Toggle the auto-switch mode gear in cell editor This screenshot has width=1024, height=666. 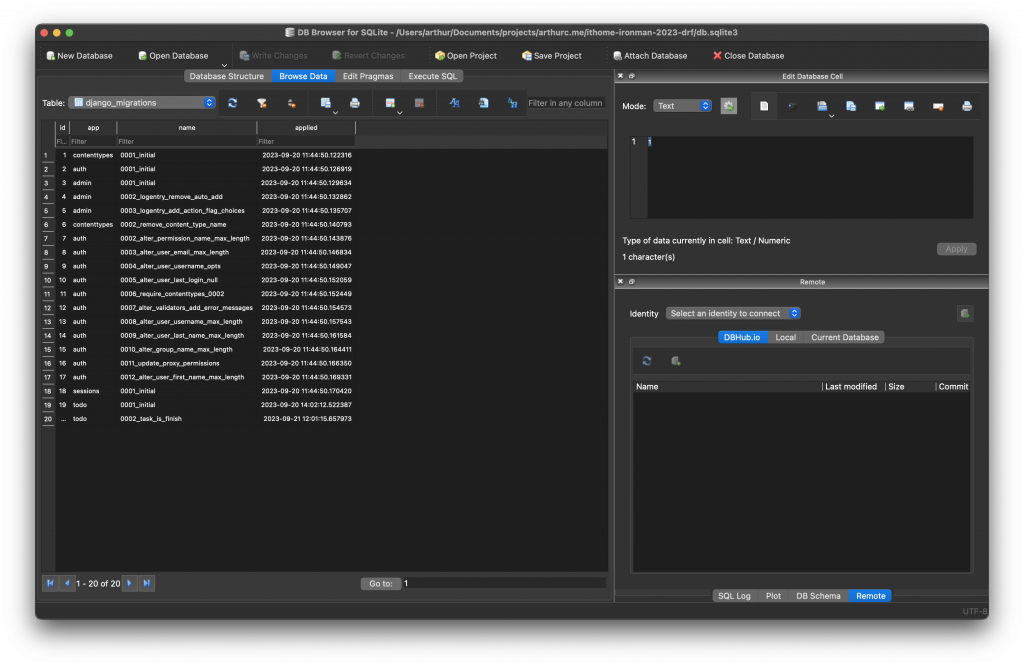click(729, 106)
